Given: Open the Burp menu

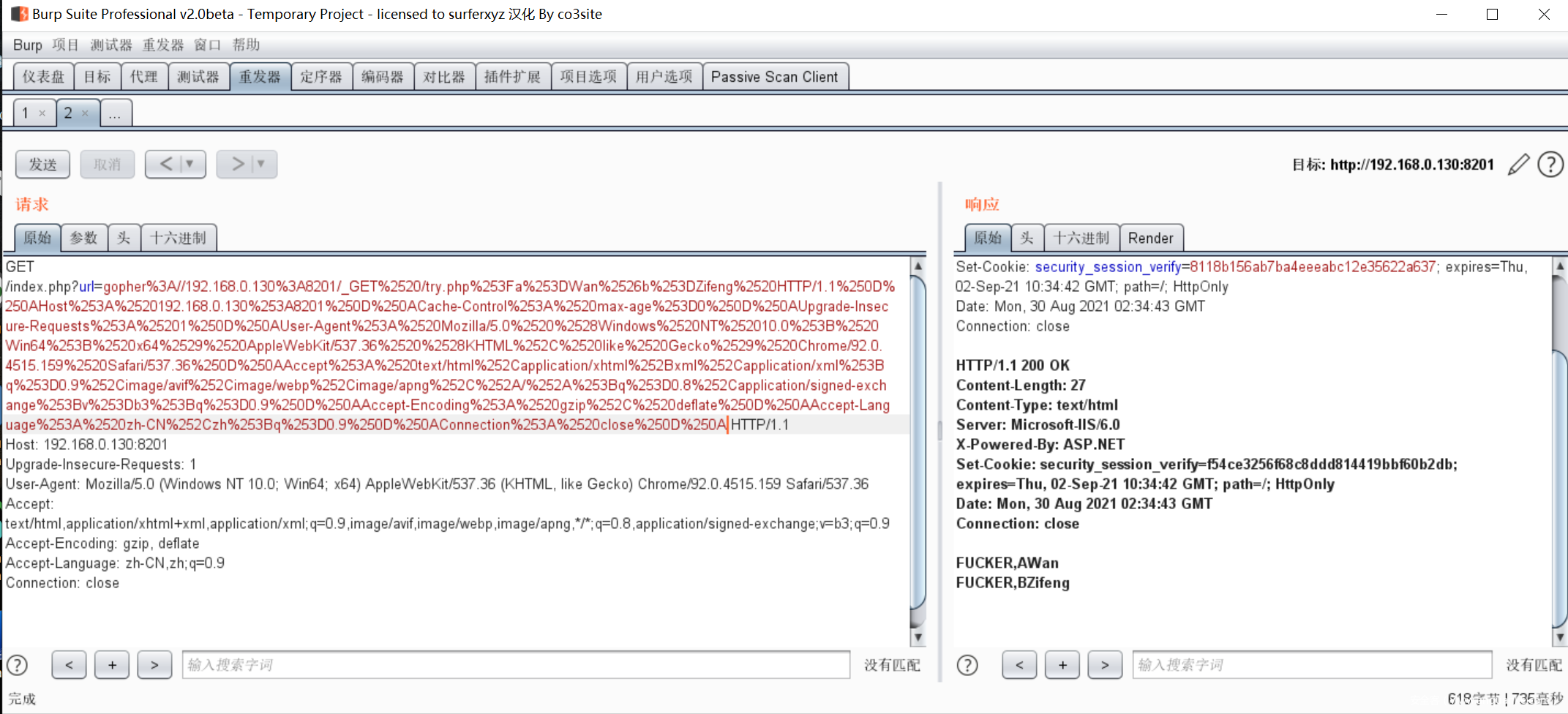Looking at the screenshot, I should [x=28, y=45].
